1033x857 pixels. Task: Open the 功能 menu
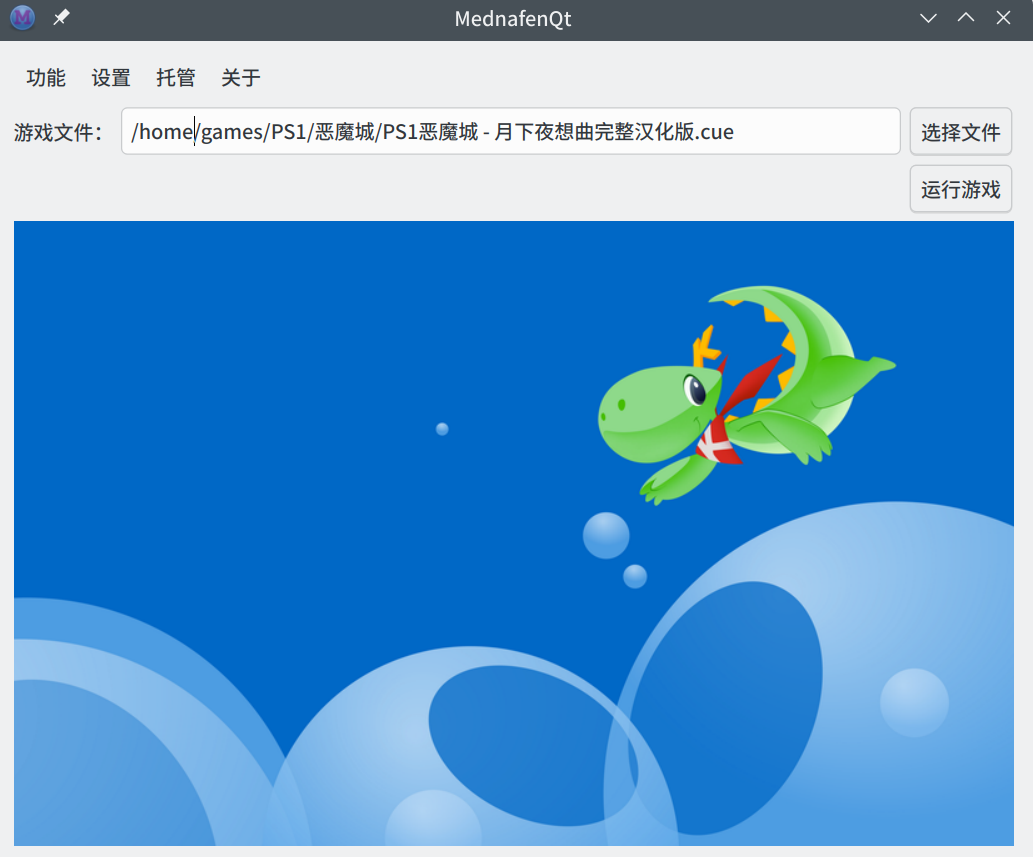point(45,78)
